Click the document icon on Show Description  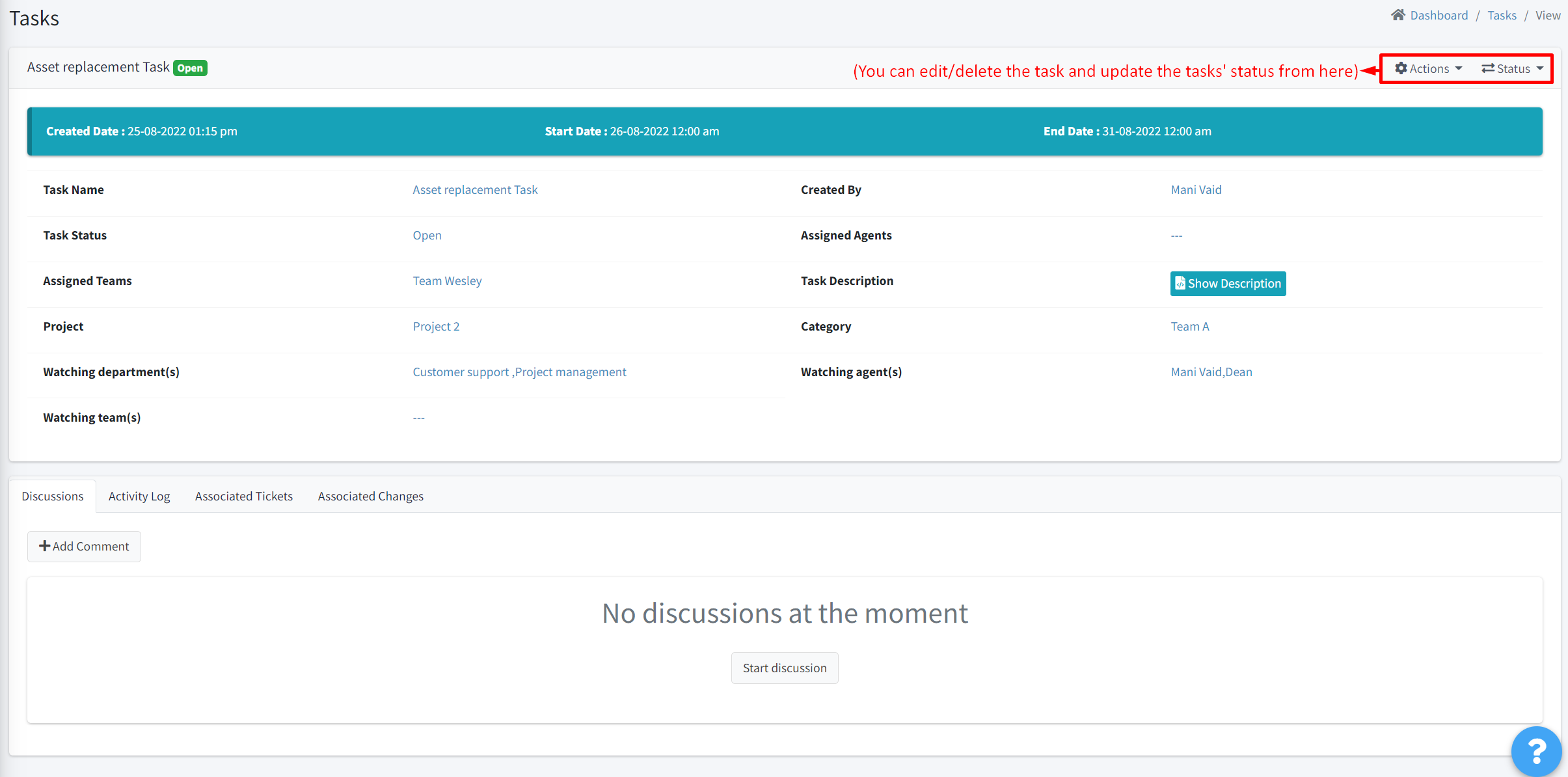click(1181, 283)
